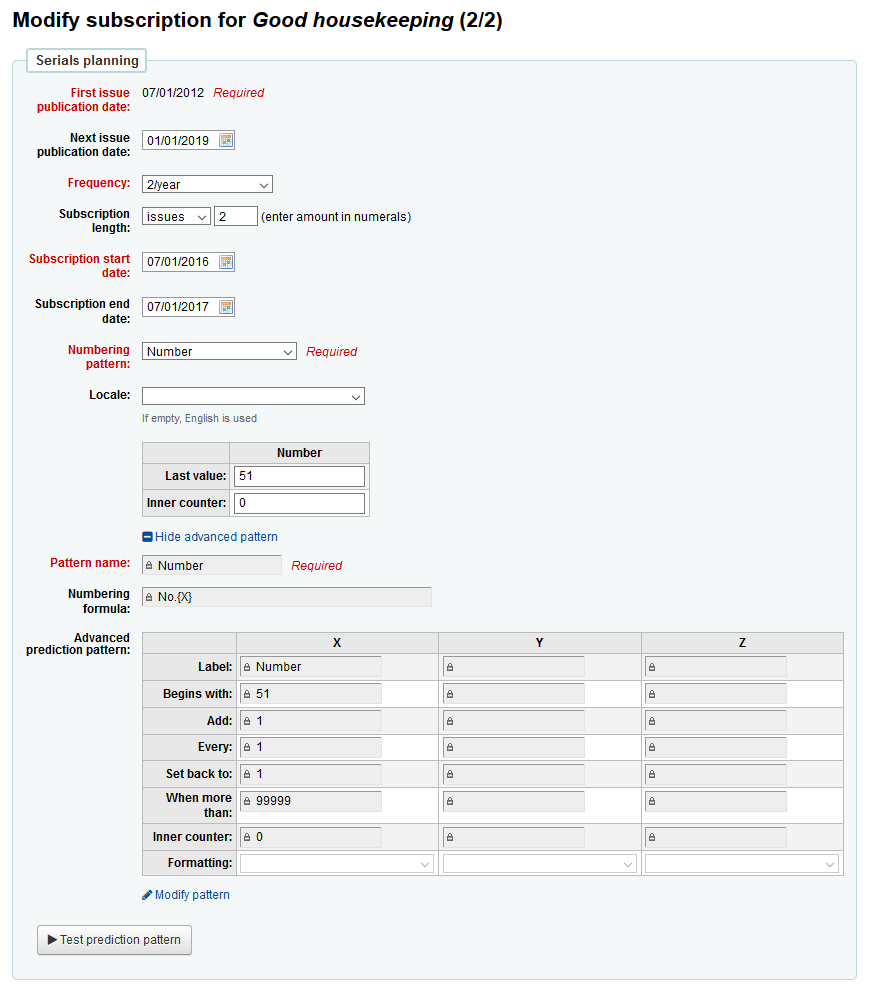Click the subscription length amount field

(236, 217)
